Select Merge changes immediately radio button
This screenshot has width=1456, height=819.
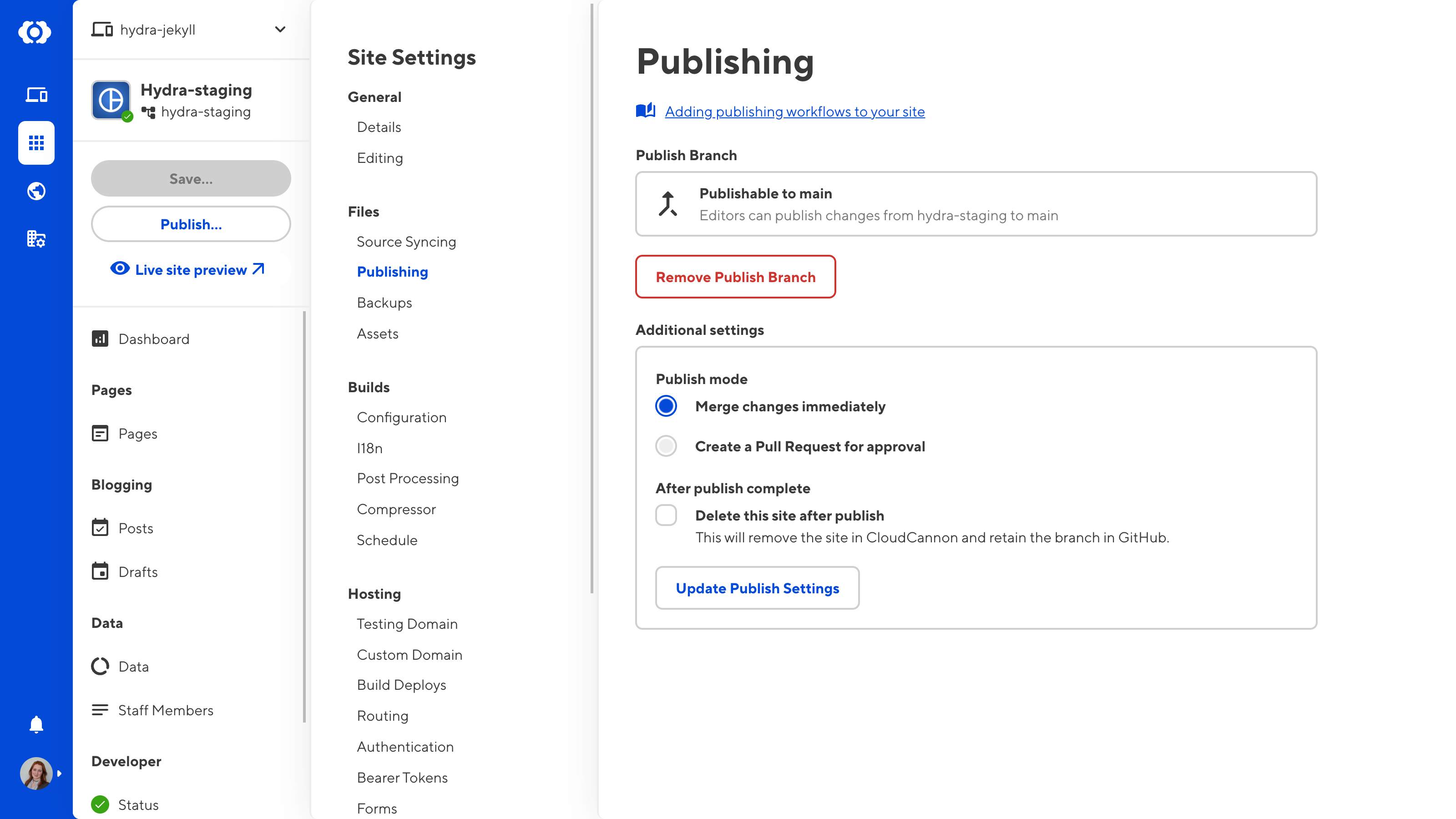pyautogui.click(x=666, y=406)
